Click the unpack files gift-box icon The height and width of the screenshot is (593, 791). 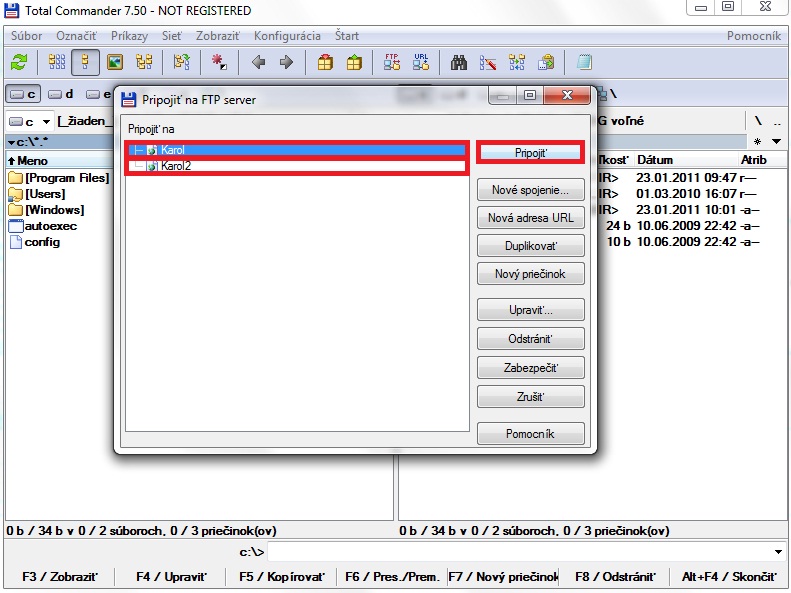(354, 63)
